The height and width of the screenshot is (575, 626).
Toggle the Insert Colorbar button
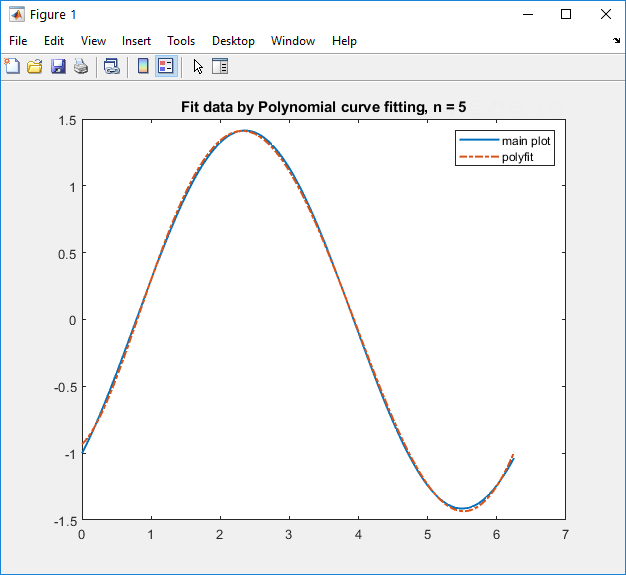(143, 67)
